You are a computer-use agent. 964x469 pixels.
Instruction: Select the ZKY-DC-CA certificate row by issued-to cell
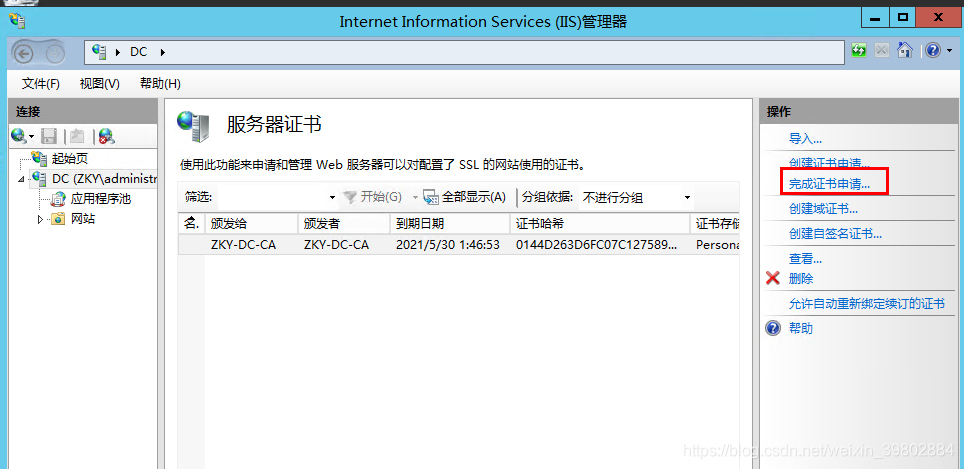pos(243,245)
